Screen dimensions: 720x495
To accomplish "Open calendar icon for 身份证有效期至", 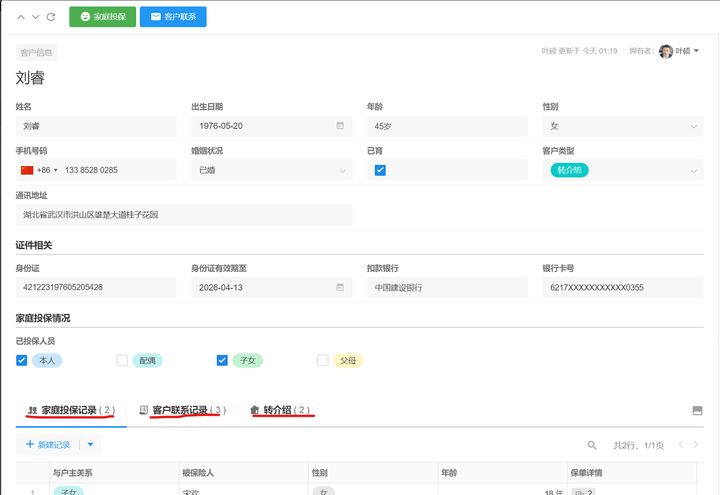I will point(340,287).
